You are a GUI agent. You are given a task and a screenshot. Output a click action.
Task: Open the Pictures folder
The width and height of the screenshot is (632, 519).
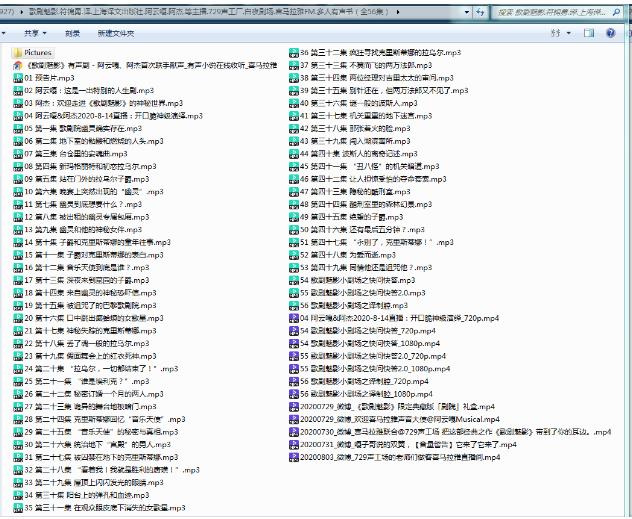[37, 52]
